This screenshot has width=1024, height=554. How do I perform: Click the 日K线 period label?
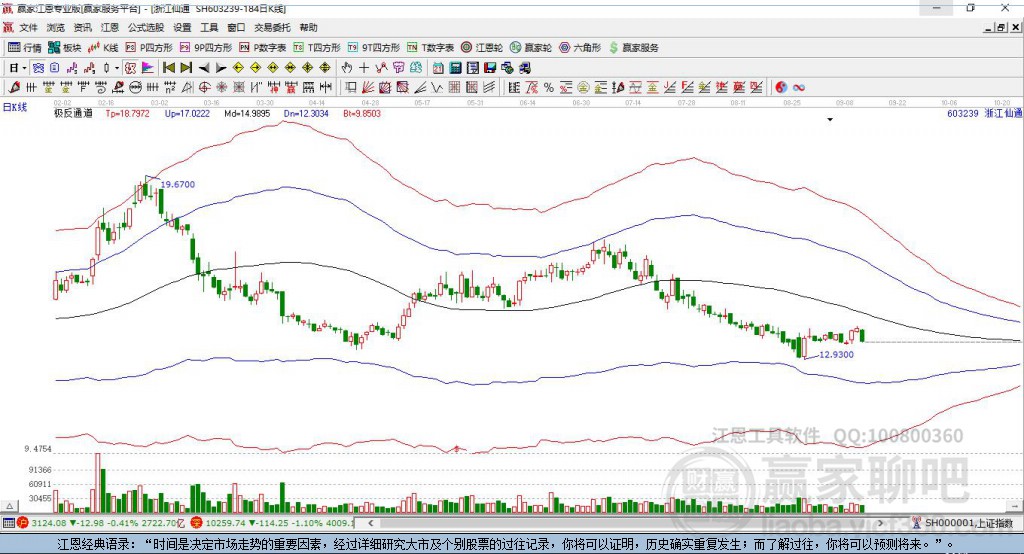click(14, 107)
